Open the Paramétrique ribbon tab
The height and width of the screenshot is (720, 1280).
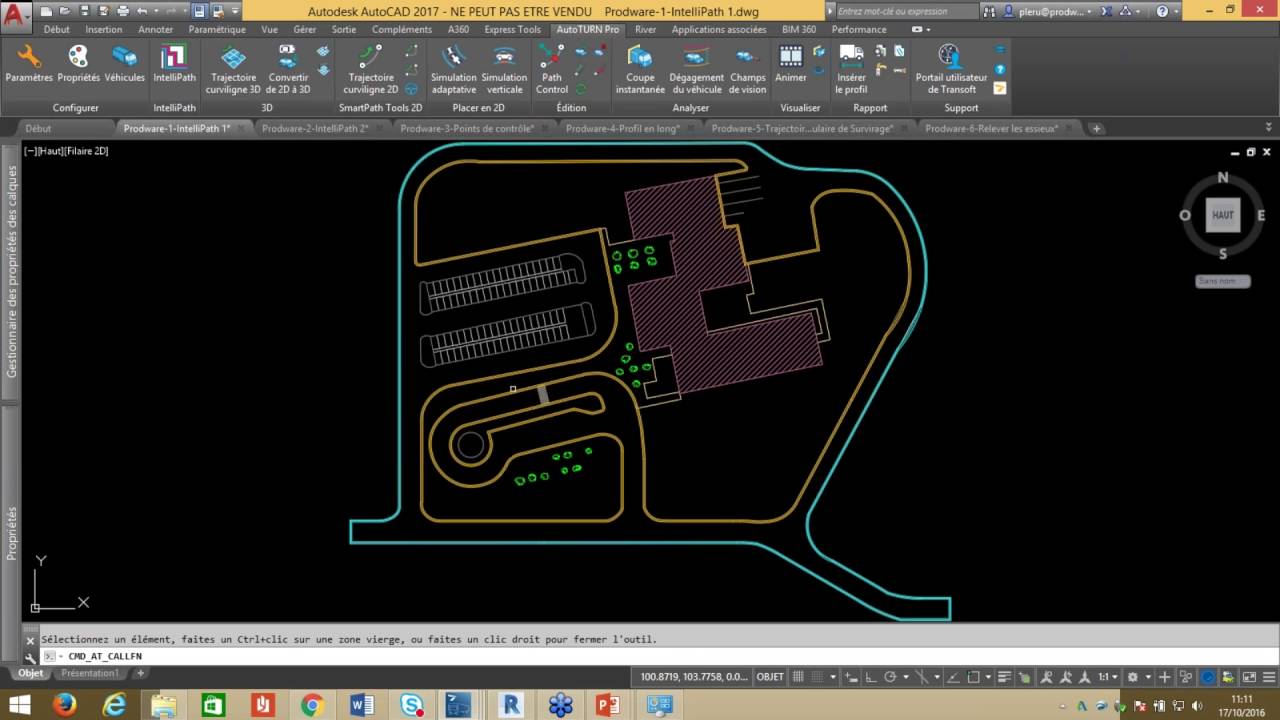tap(217, 30)
